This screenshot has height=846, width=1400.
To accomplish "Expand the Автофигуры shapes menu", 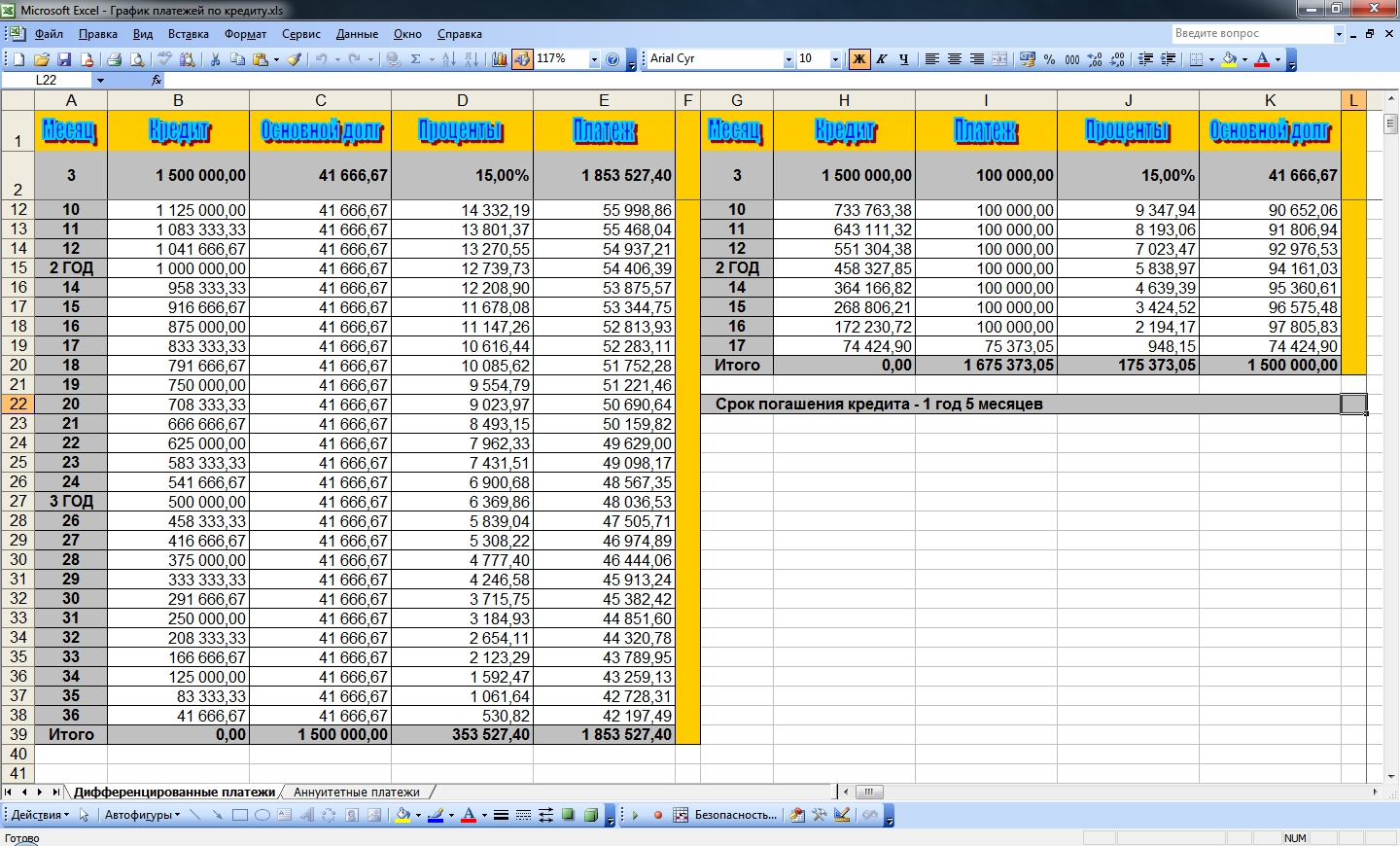I will pos(142,815).
